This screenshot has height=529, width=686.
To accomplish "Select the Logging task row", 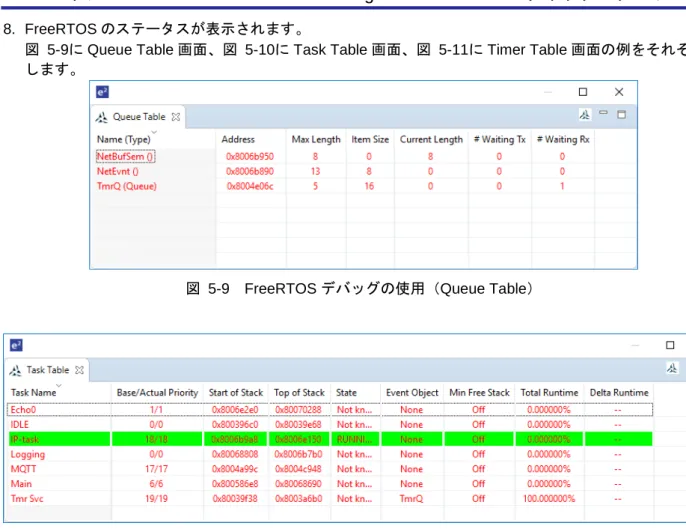I will (x=330, y=454).
